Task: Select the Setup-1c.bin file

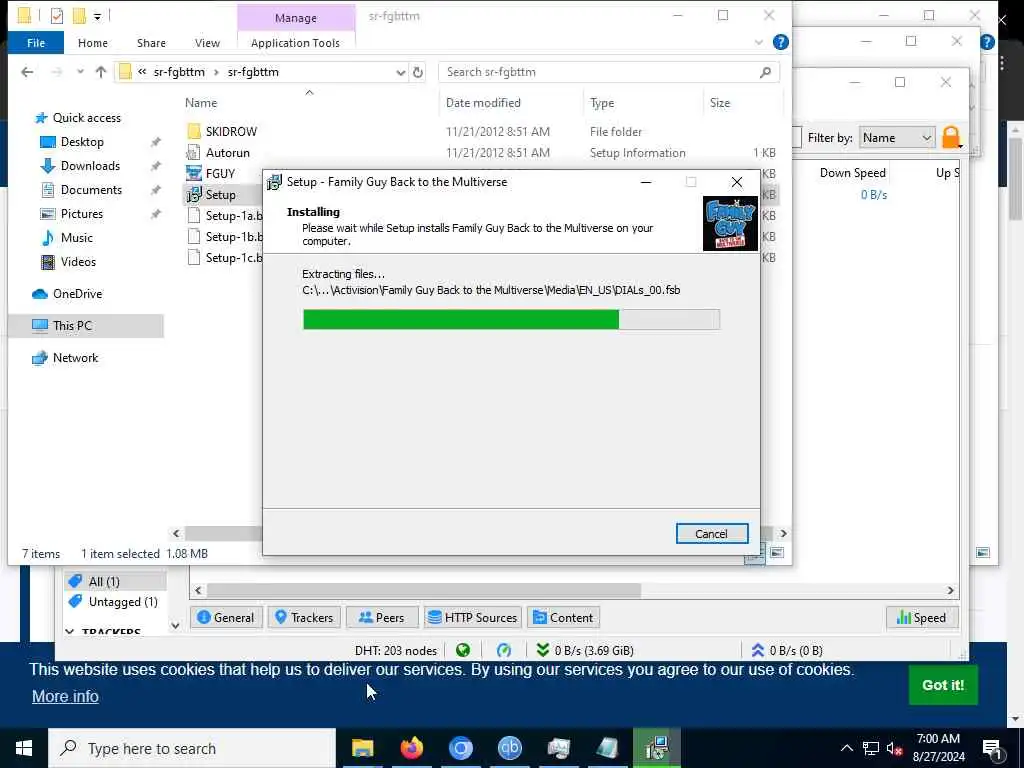Action: [233, 258]
